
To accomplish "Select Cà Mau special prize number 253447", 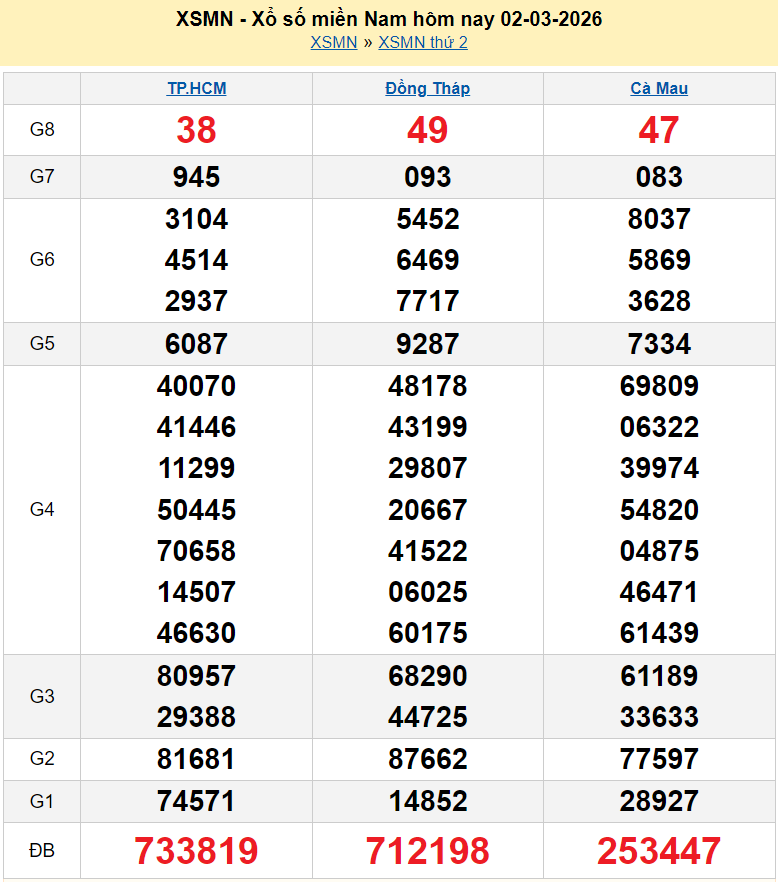I will point(659,851).
